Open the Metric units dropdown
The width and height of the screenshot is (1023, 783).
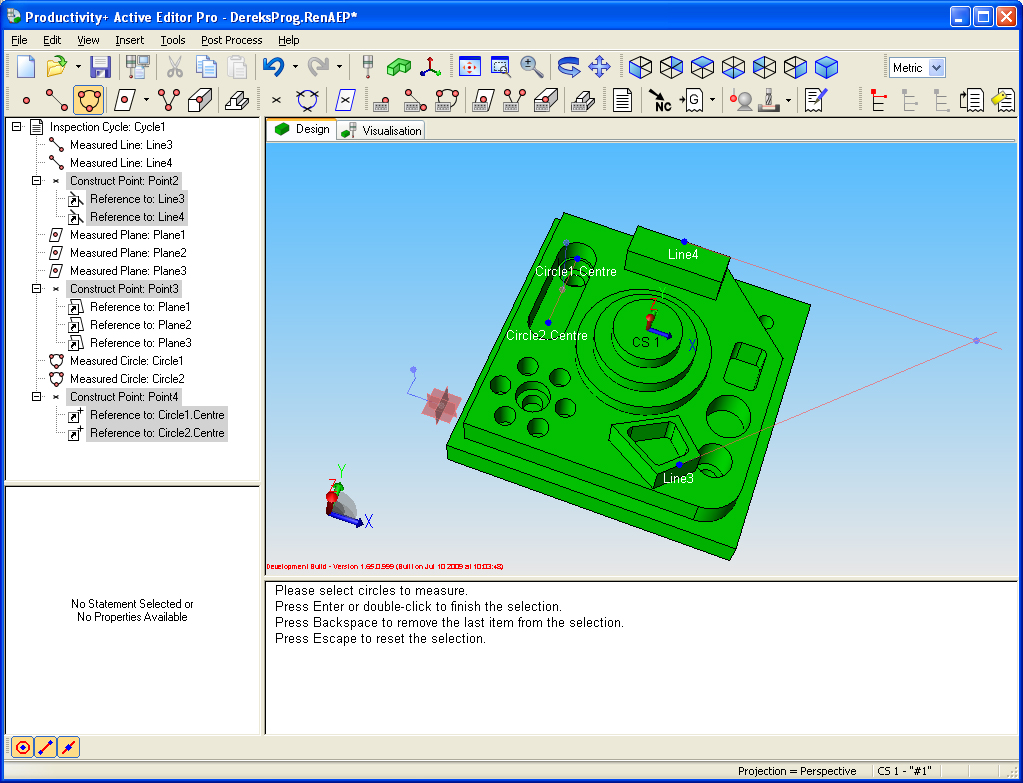936,67
